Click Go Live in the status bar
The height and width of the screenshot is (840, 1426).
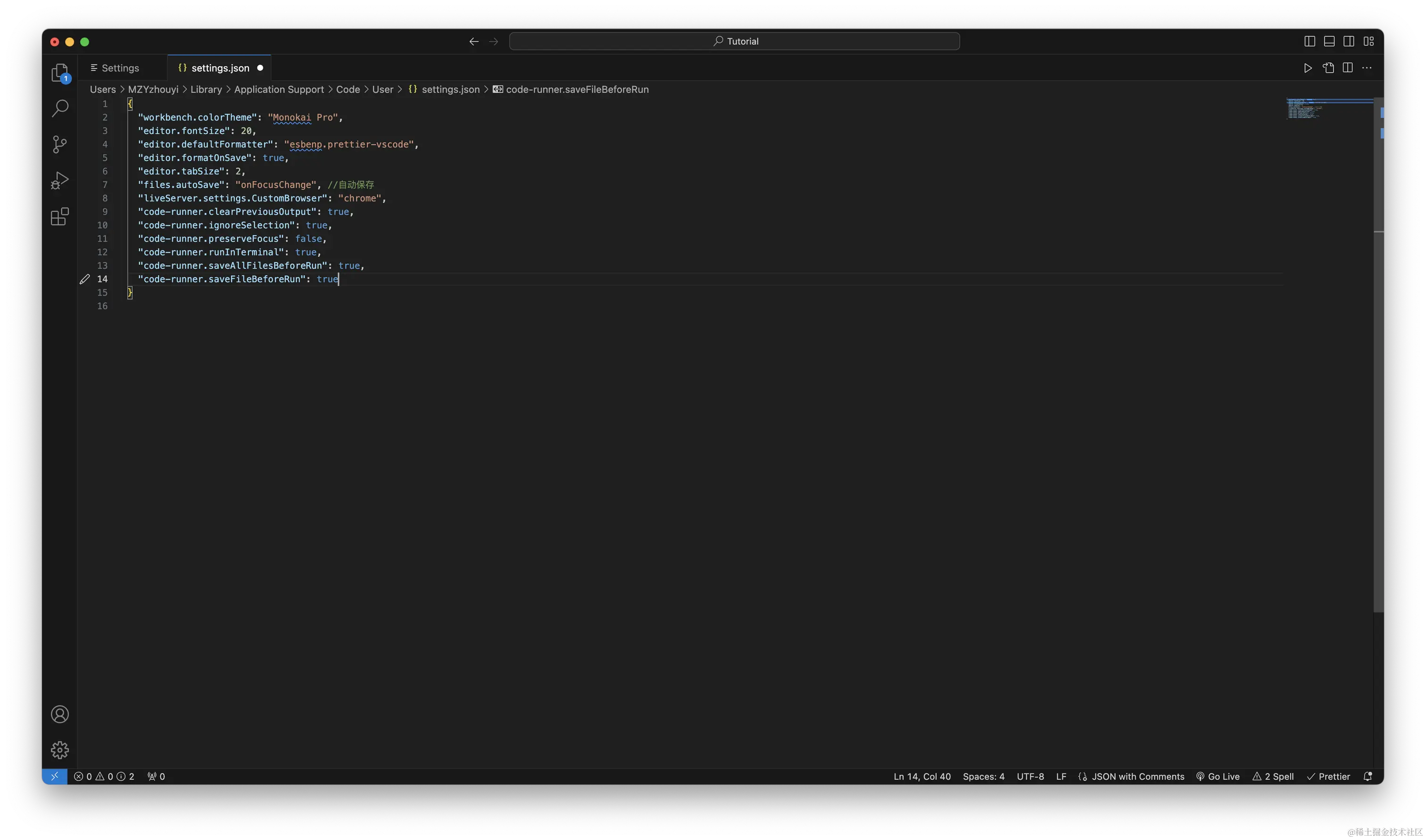[1218, 776]
